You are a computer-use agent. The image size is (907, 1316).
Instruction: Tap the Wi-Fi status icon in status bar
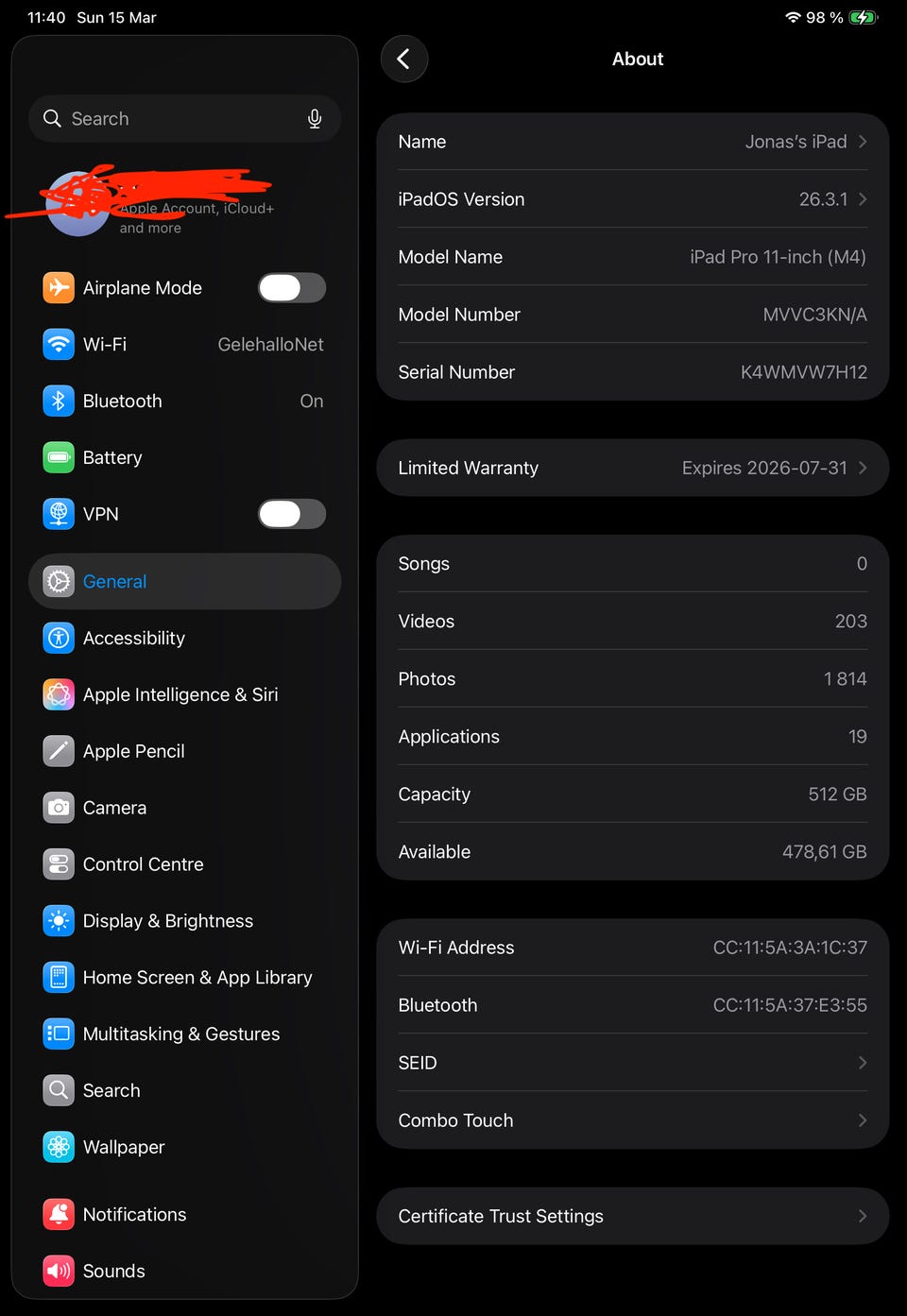pyautogui.click(x=793, y=17)
